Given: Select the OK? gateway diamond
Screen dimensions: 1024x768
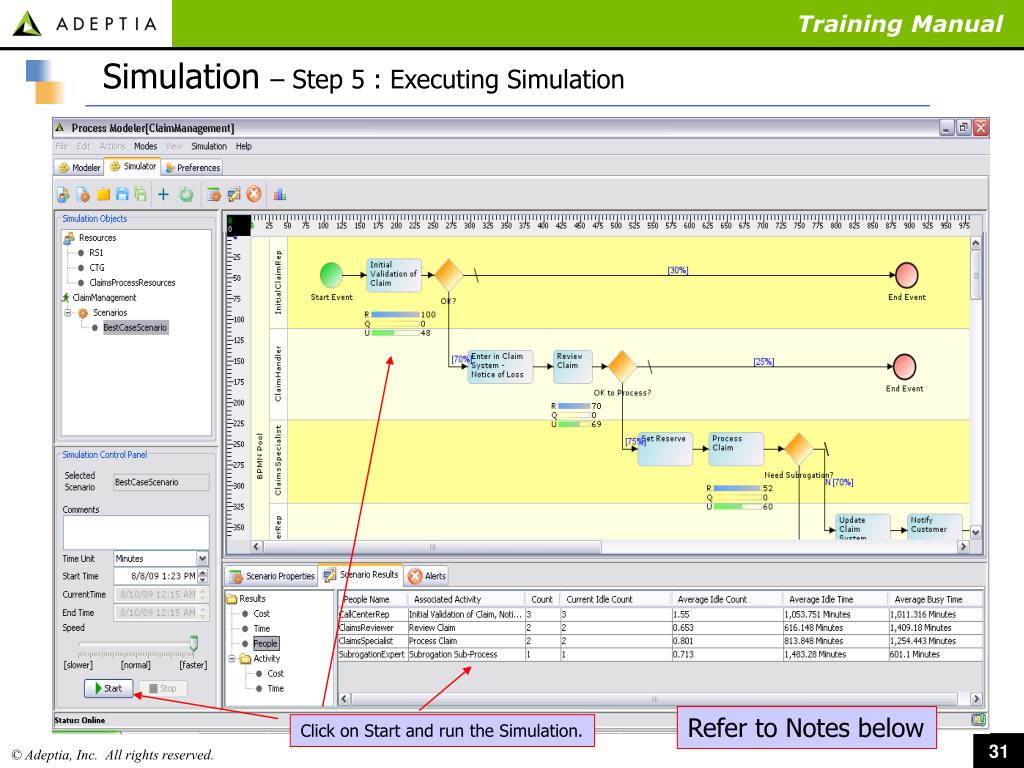Looking at the screenshot, I should (x=448, y=275).
